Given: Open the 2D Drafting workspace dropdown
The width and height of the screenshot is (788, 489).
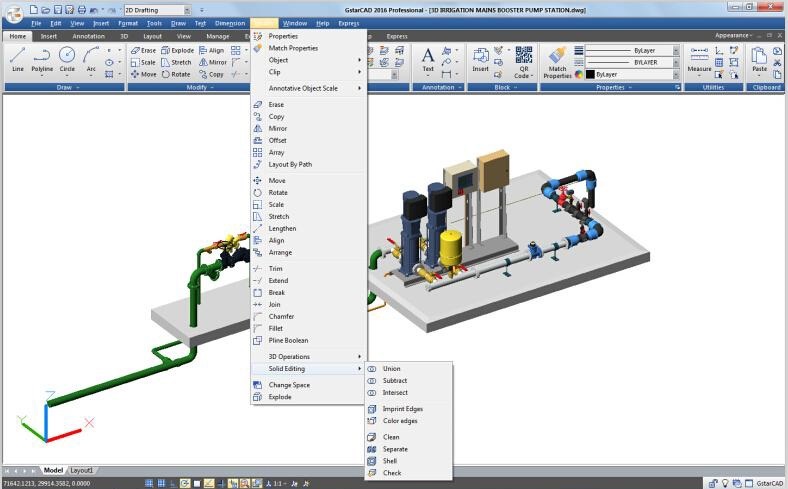Looking at the screenshot, I should [x=155, y=10].
